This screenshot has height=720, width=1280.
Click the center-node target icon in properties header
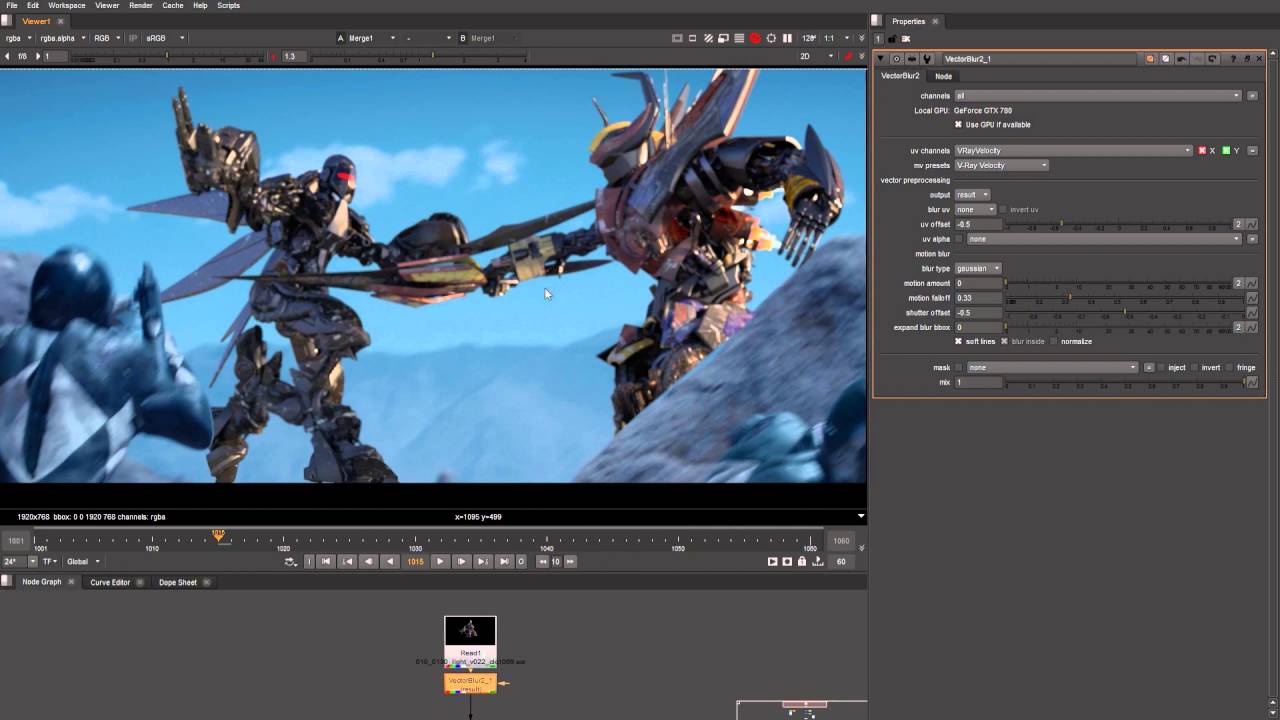pyautogui.click(x=896, y=59)
